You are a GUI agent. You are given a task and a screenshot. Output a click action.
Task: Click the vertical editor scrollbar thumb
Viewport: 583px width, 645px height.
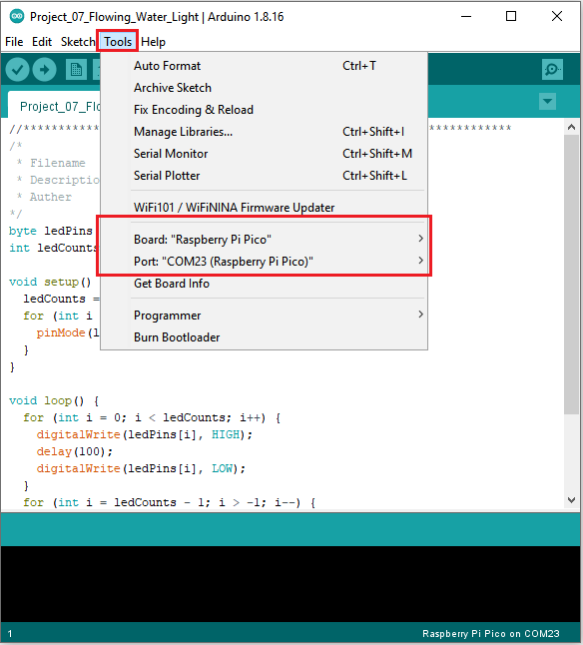click(571, 274)
